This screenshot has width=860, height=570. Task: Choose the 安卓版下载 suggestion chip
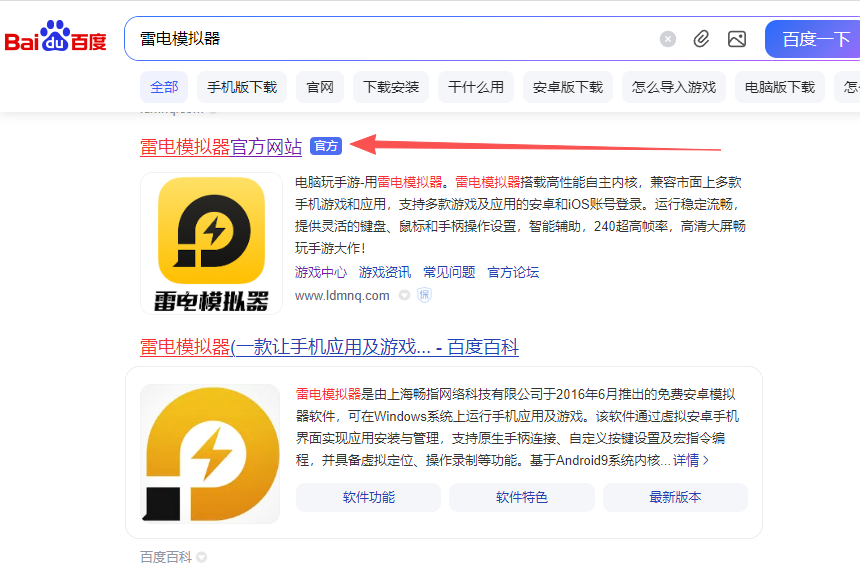pyautogui.click(x=568, y=87)
